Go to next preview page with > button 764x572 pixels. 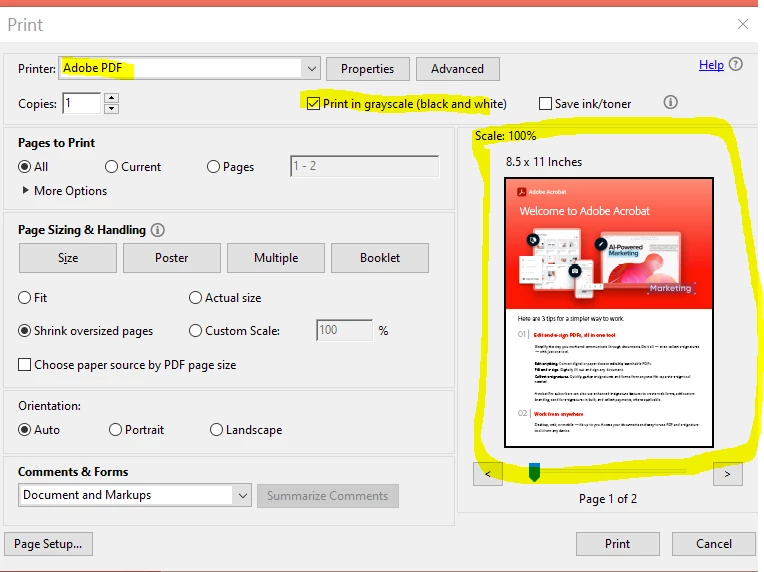(727, 474)
